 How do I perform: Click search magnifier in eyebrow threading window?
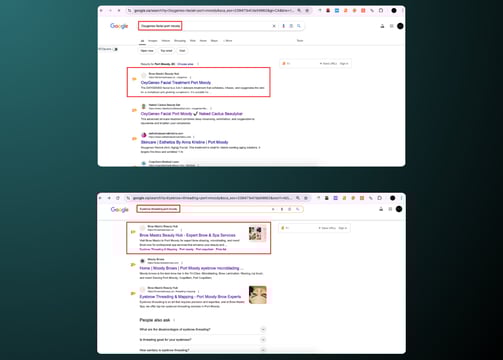point(298,209)
